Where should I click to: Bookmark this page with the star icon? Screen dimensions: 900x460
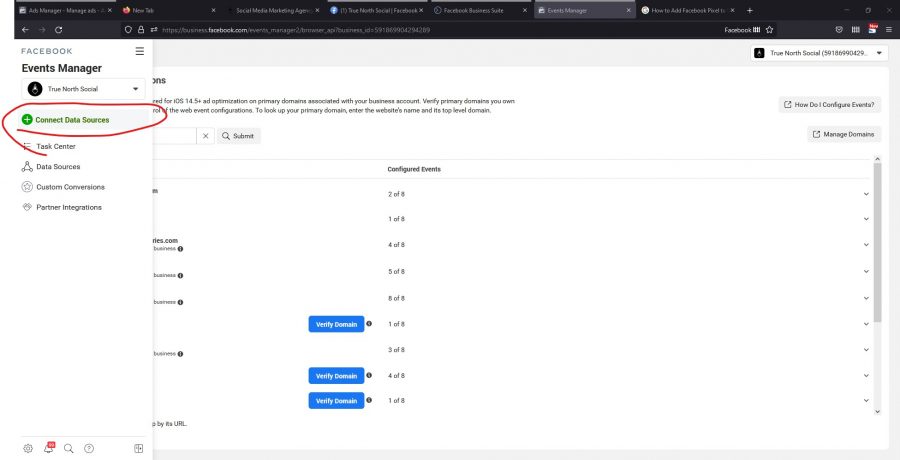click(x=769, y=30)
